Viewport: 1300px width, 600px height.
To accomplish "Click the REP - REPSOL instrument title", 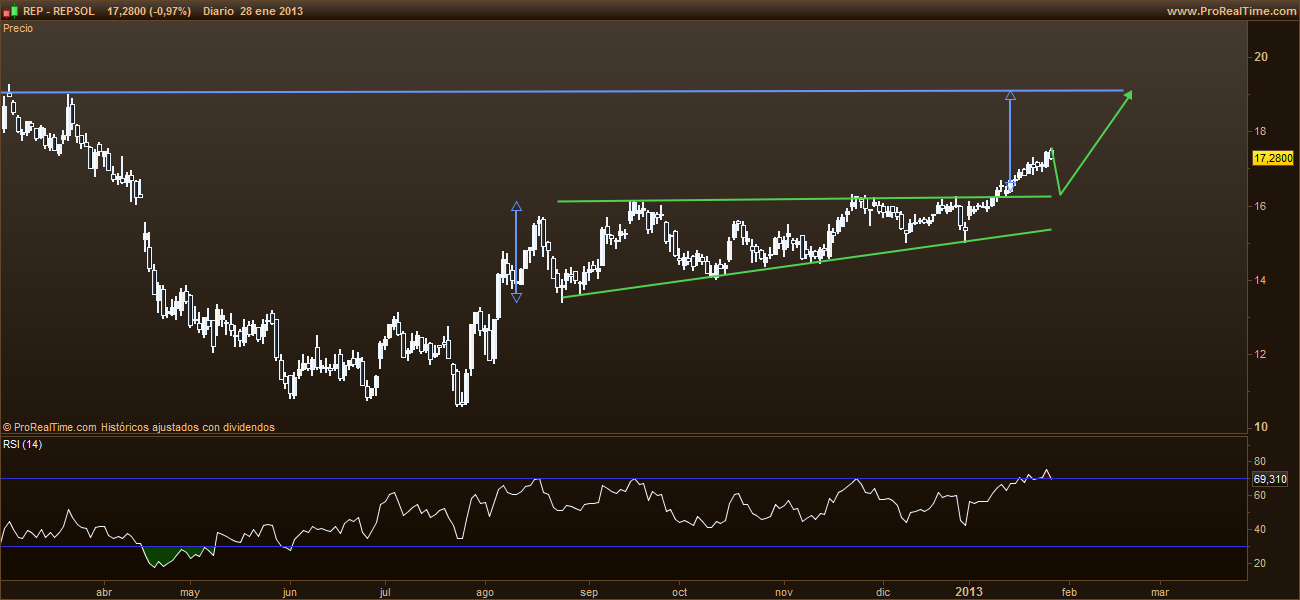I will coord(58,11).
